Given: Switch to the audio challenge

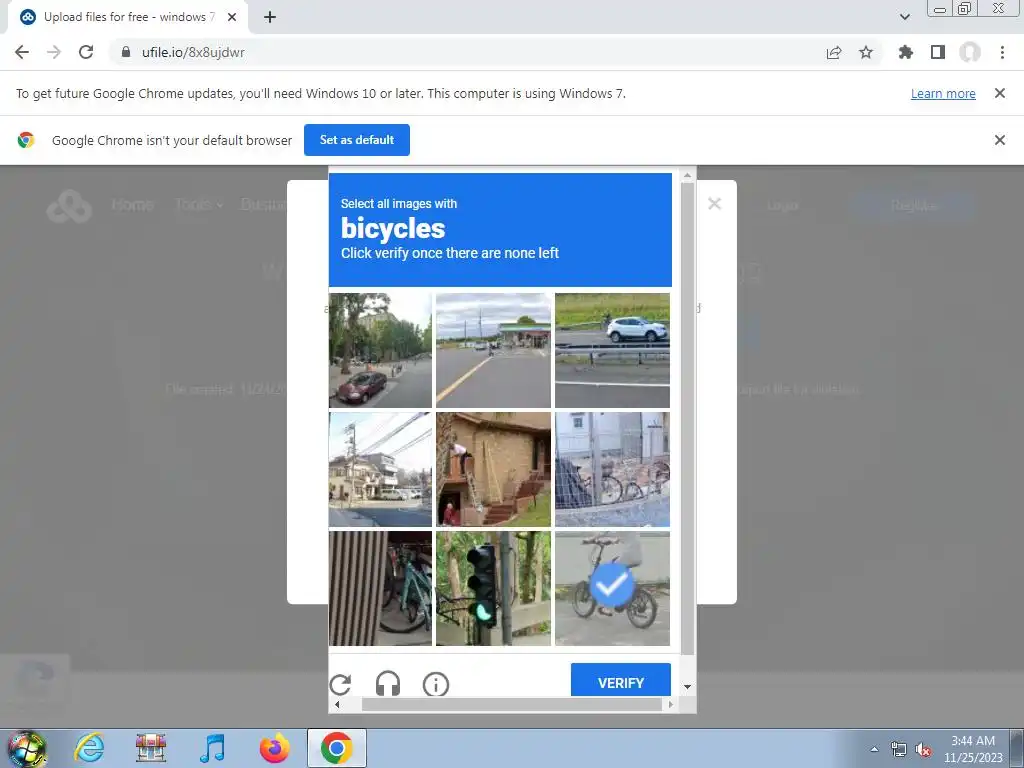Looking at the screenshot, I should [388, 684].
